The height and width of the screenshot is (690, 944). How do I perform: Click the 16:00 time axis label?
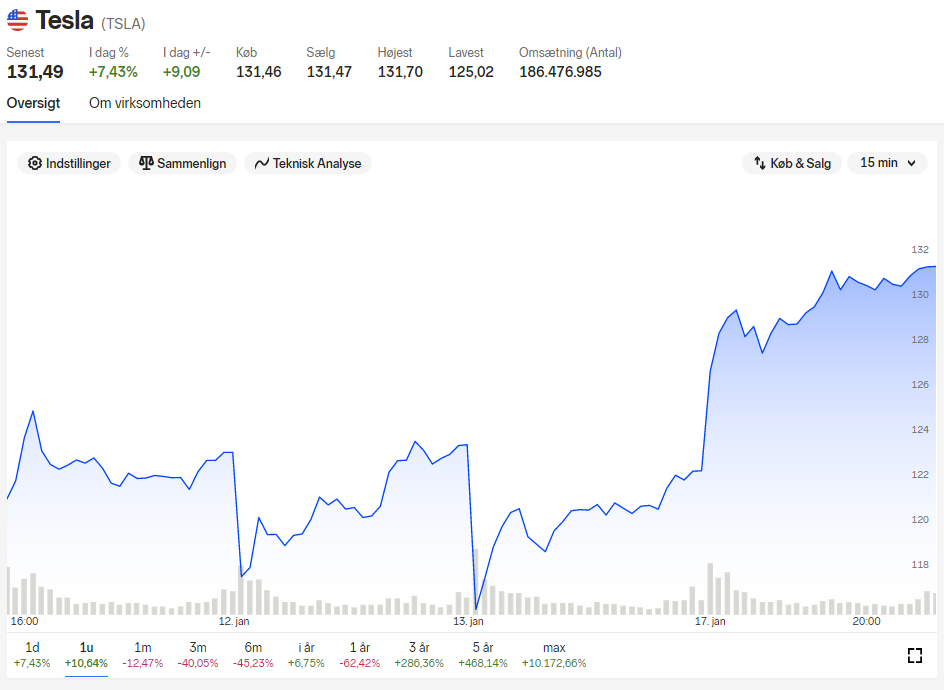pos(24,621)
